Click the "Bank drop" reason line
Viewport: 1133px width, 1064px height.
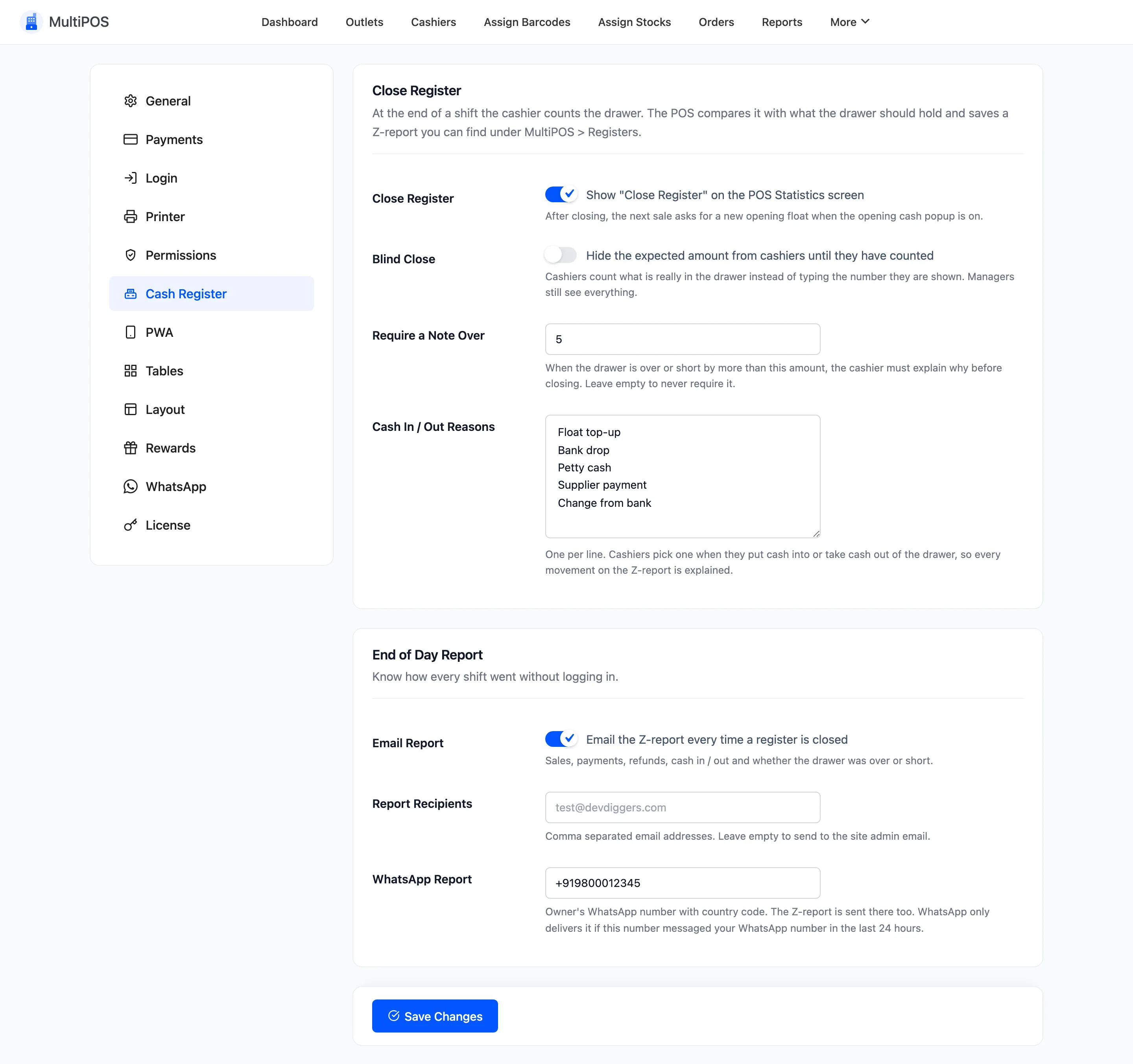point(583,450)
